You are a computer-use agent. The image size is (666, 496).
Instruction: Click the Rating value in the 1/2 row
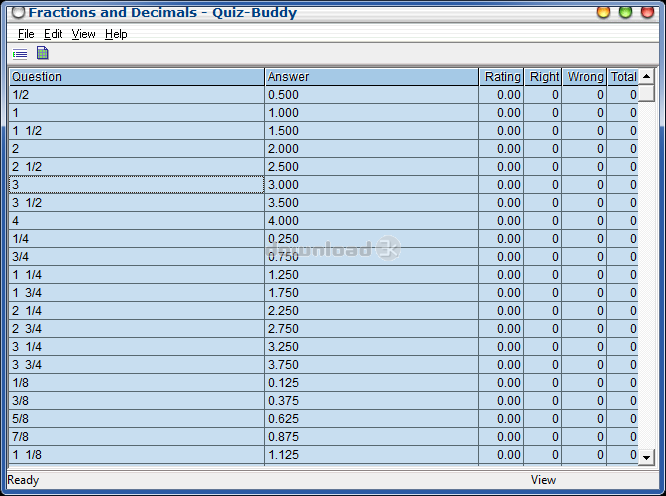pos(501,95)
